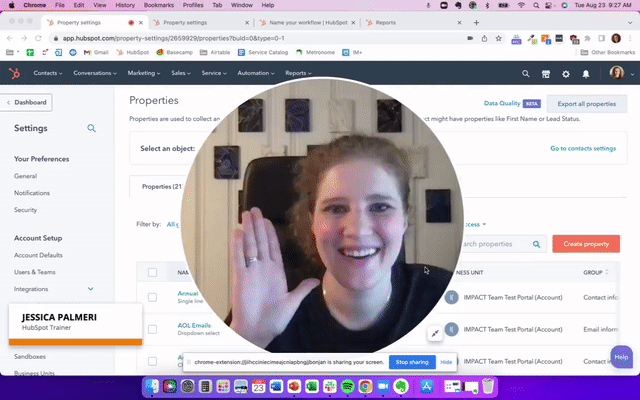Open the notifications bell
This screenshot has height=400, width=640.
[x=586, y=73]
